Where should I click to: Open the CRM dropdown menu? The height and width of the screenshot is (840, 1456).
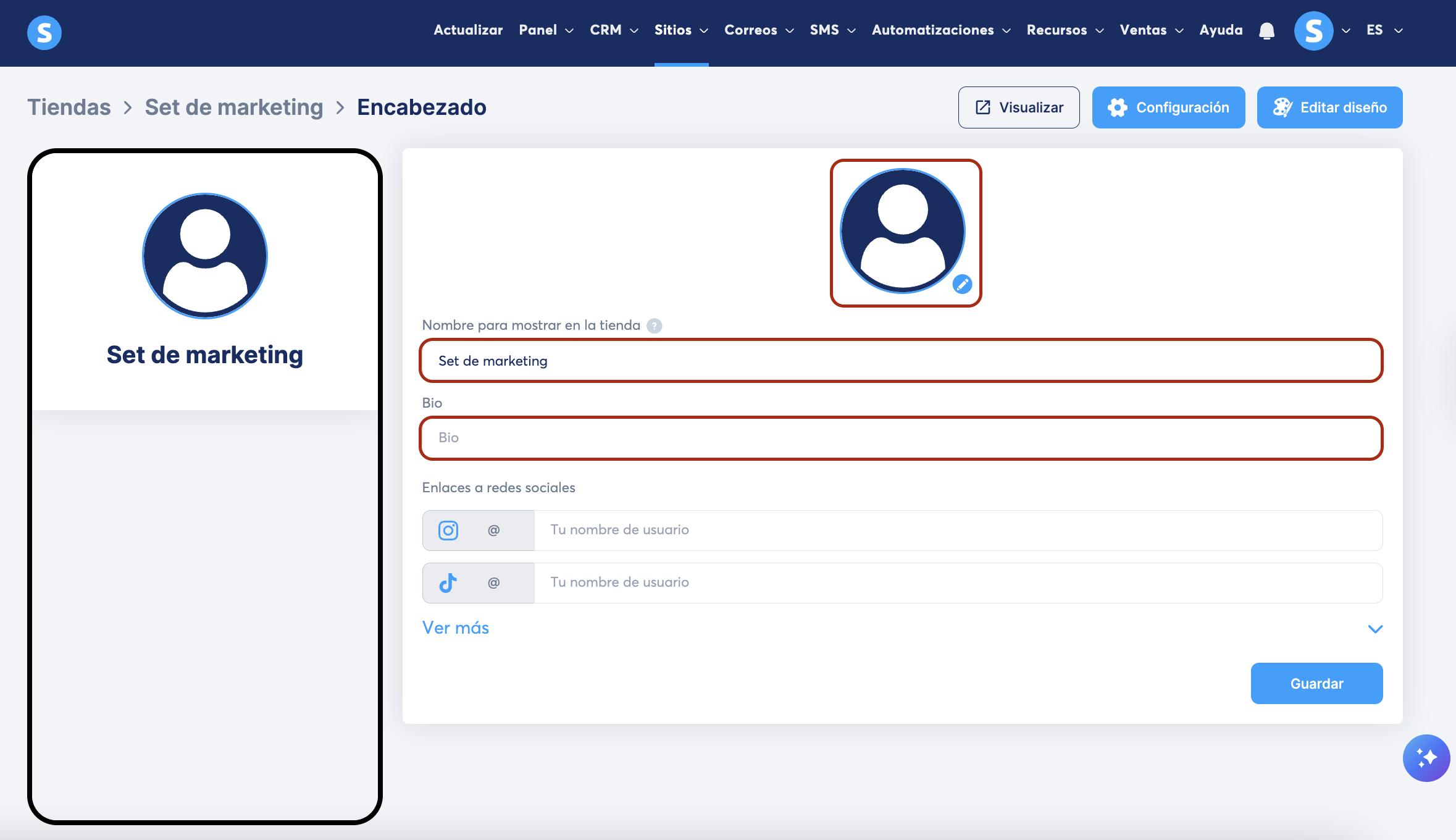pyautogui.click(x=613, y=30)
